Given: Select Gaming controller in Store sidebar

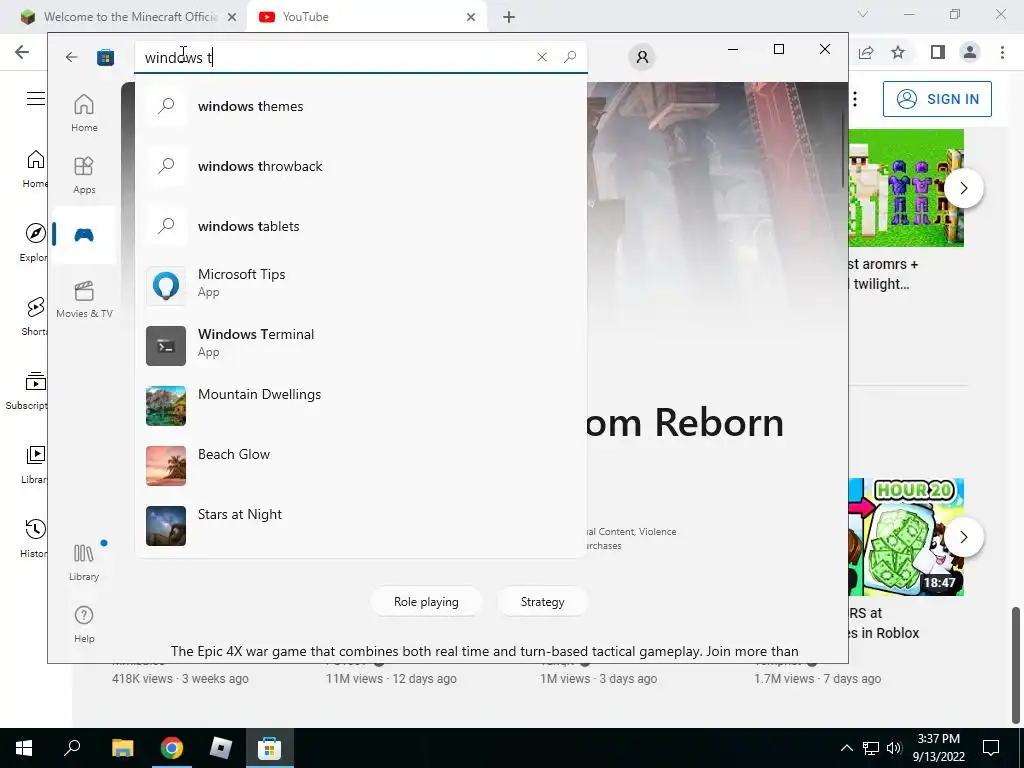Looking at the screenshot, I should (x=84, y=235).
